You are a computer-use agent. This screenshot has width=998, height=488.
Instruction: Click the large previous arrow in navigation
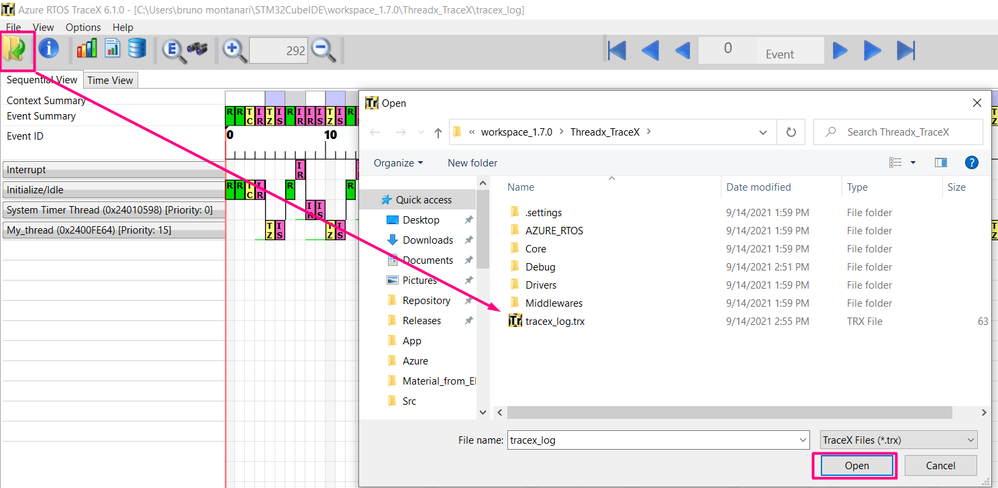click(x=650, y=50)
